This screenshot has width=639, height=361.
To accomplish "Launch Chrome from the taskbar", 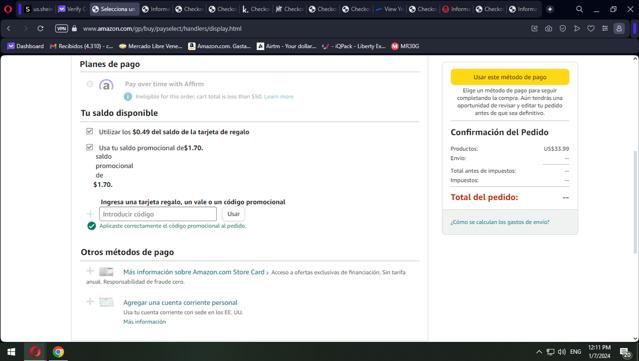I will [58, 352].
